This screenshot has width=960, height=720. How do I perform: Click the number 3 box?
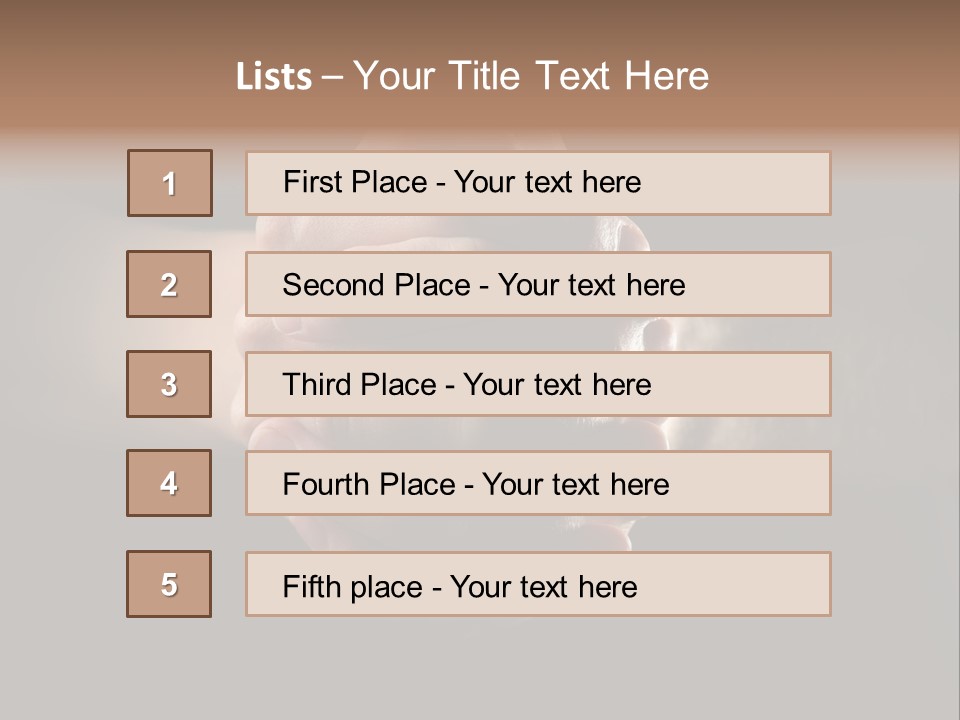169,384
